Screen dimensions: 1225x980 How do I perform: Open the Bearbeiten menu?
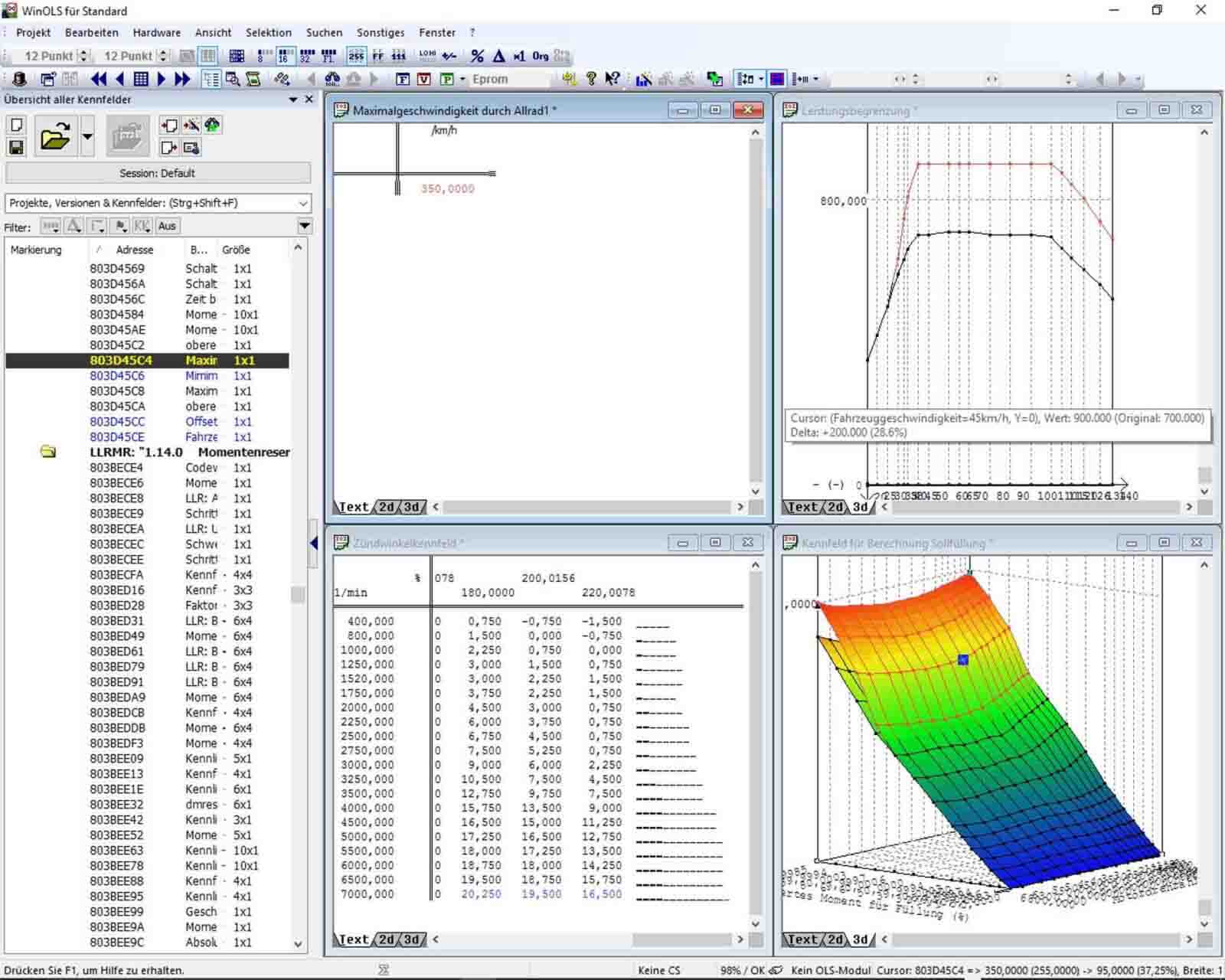pos(92,33)
